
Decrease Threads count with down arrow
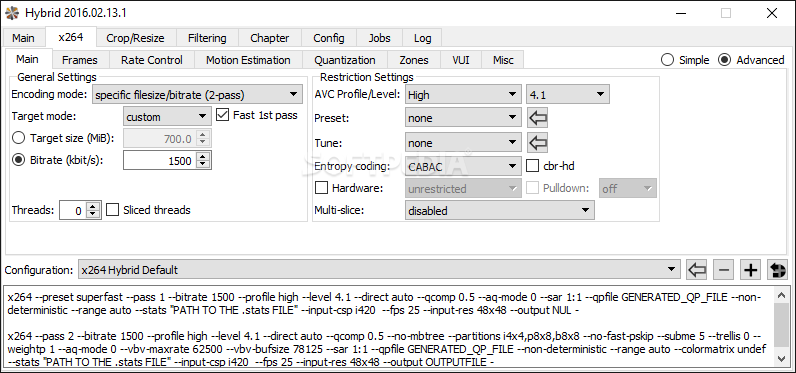[93, 214]
